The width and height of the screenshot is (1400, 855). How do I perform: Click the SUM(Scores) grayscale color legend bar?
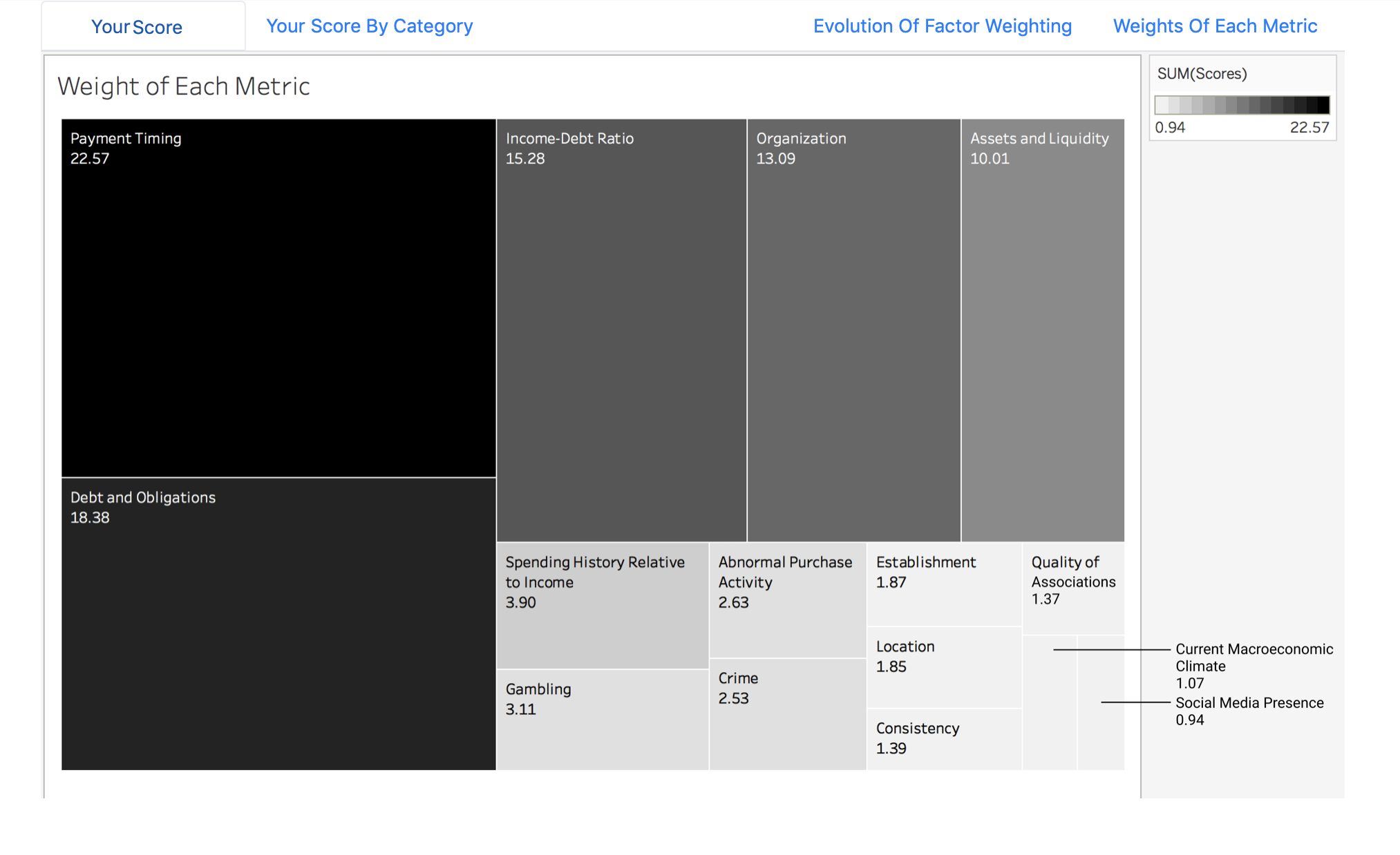[1242, 105]
